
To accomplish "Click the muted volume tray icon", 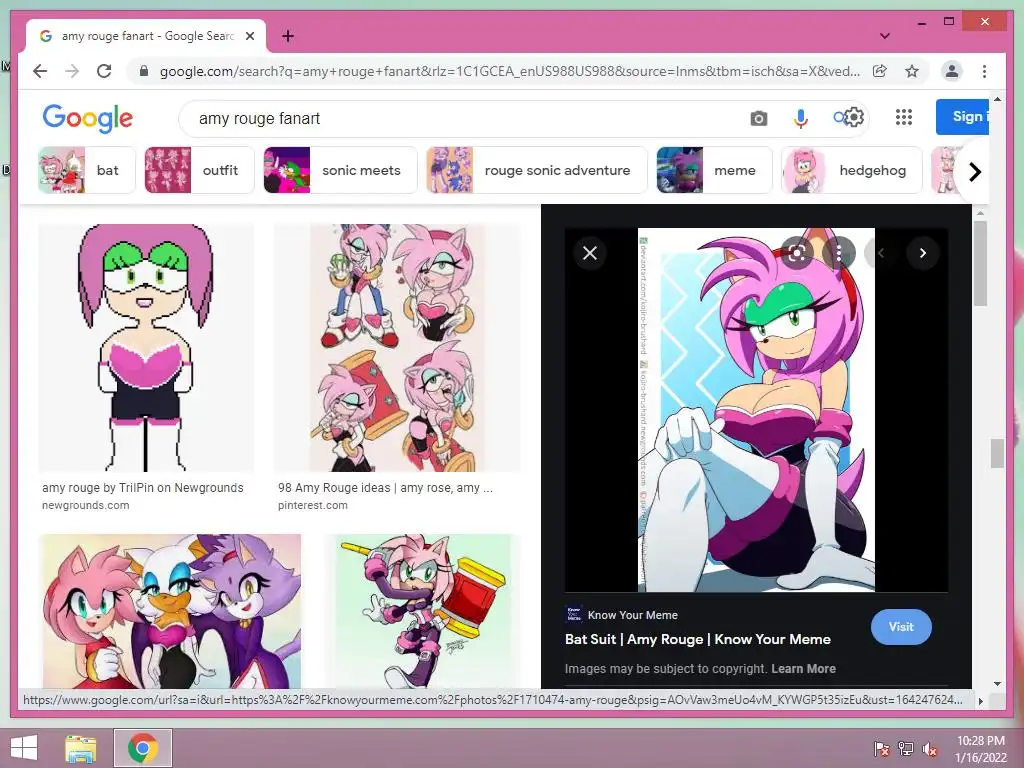I will point(930,748).
